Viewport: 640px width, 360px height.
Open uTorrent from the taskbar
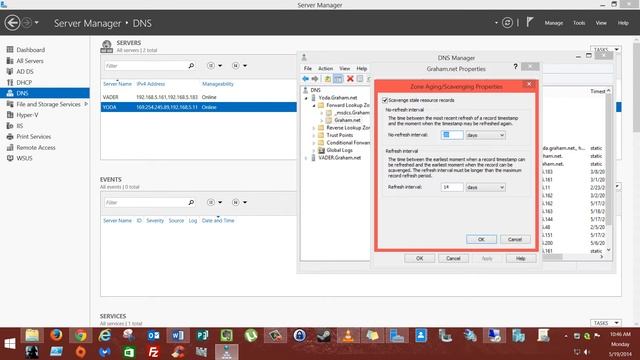pos(251,335)
